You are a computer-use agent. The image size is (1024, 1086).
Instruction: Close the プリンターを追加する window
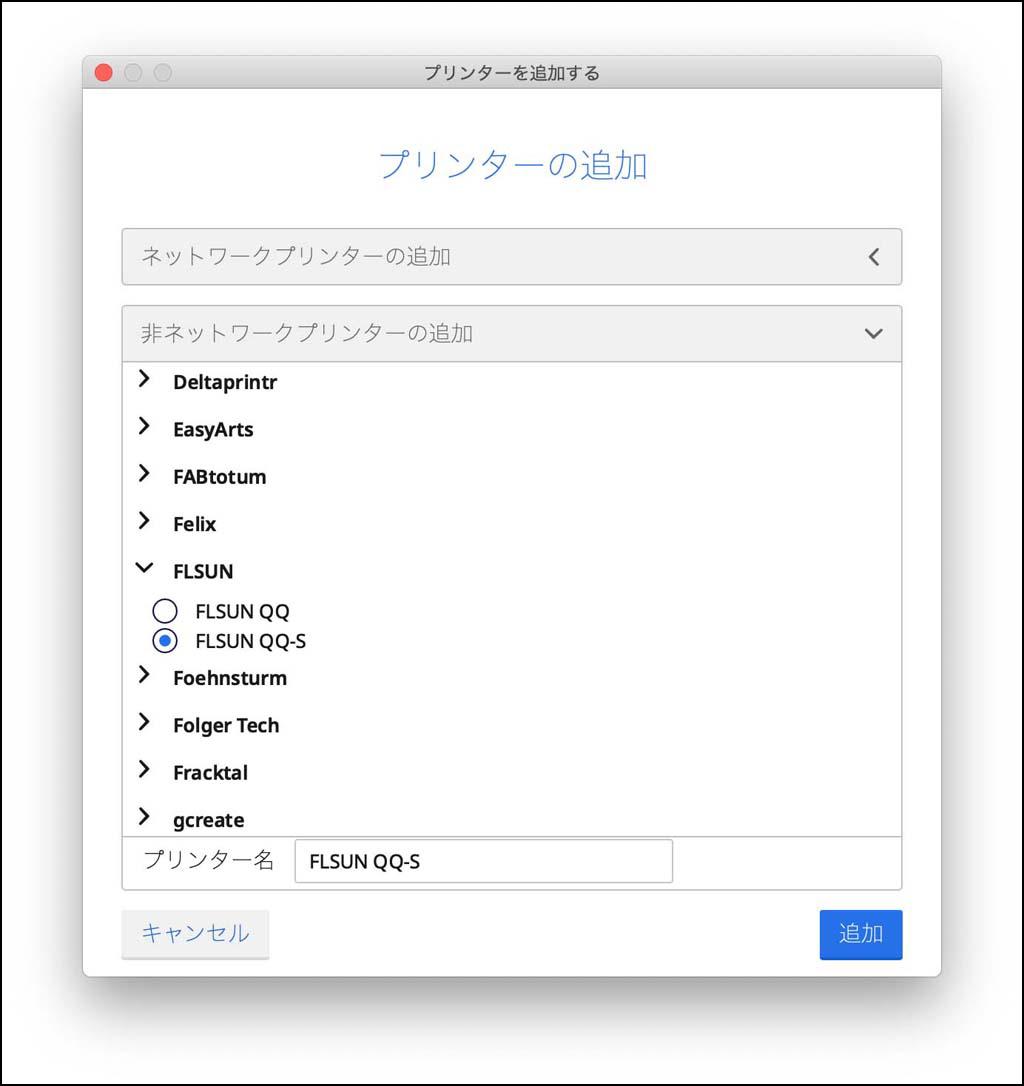click(104, 73)
